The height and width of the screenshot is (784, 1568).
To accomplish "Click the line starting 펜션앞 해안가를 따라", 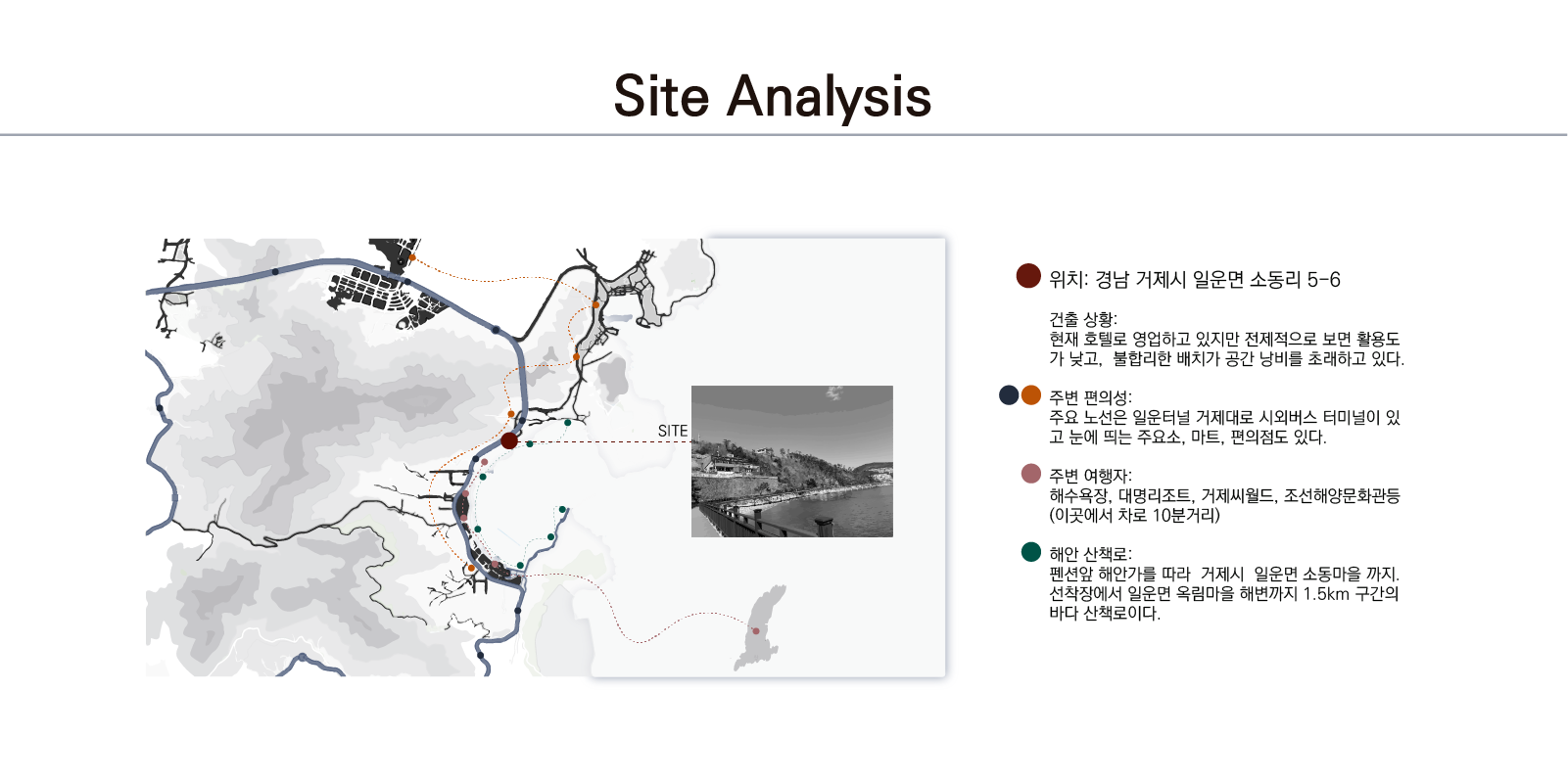I will (x=1224, y=574).
